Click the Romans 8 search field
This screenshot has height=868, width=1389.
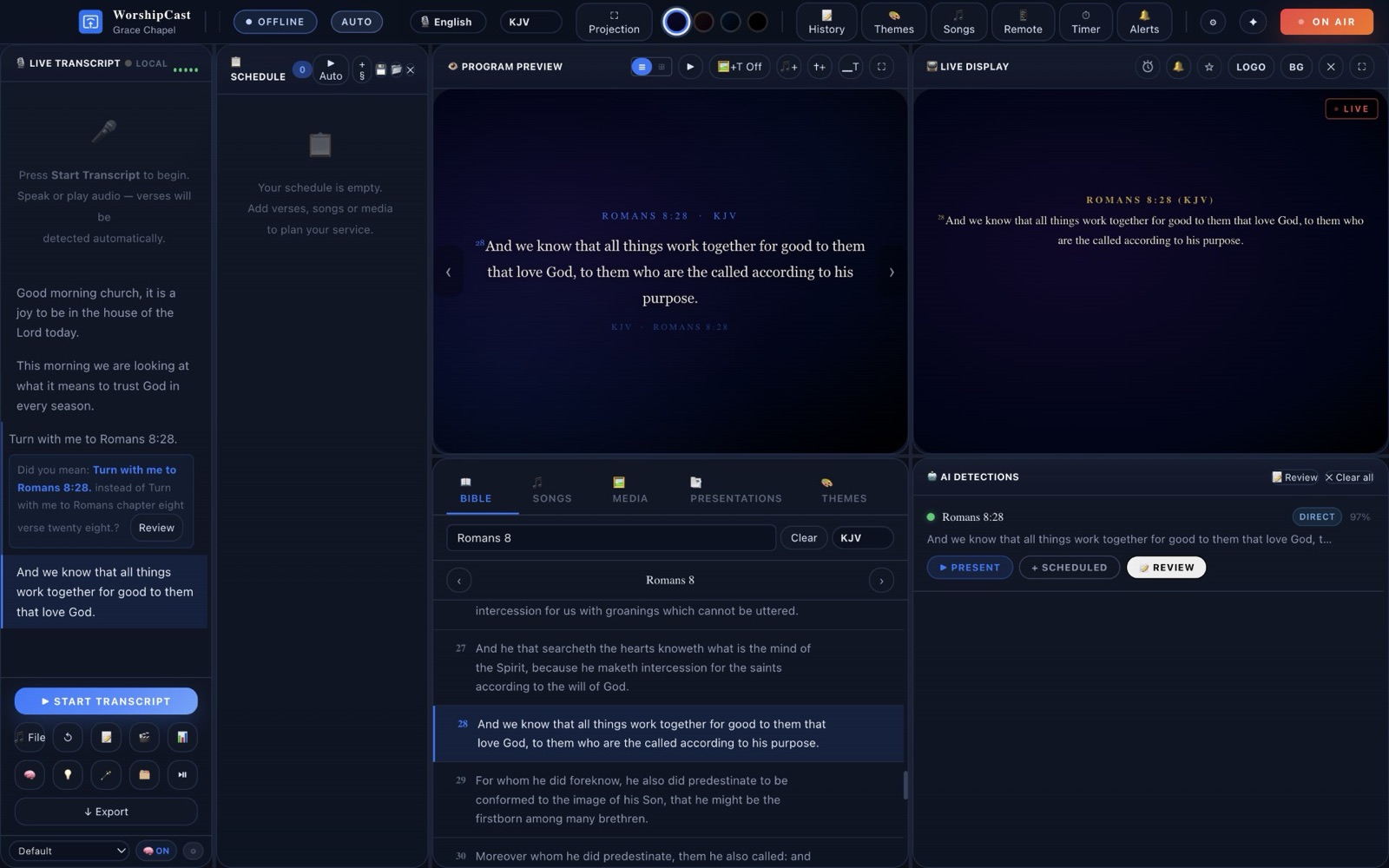[x=611, y=538]
